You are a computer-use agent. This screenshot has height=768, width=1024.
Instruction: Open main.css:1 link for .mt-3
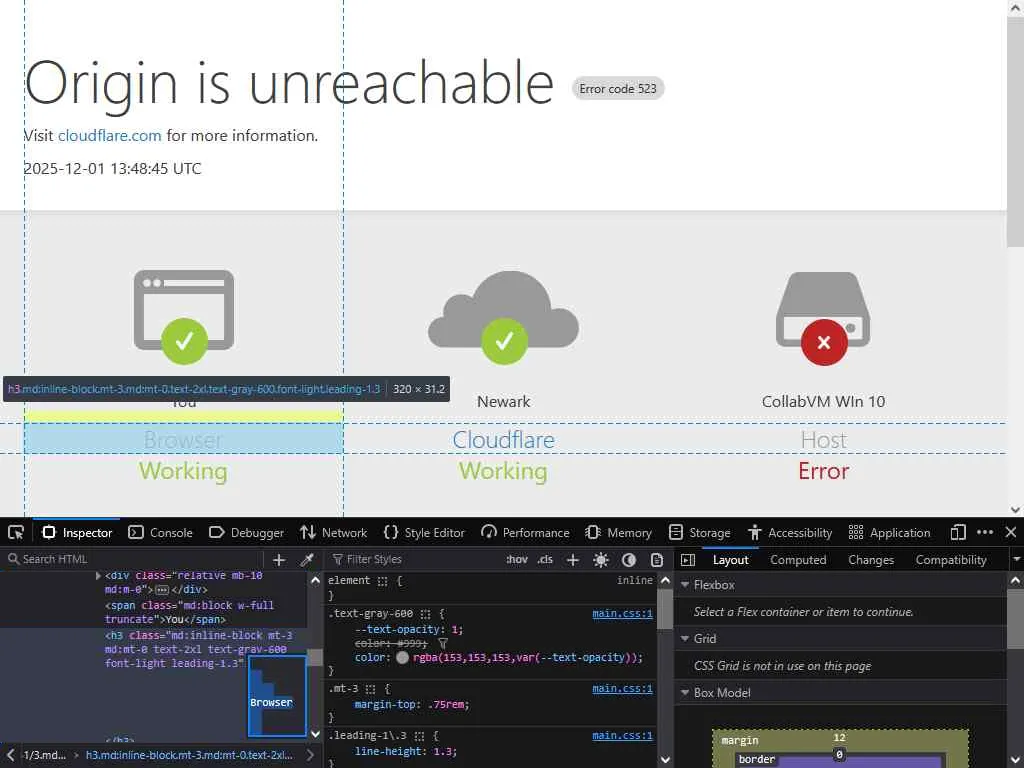[x=622, y=688]
